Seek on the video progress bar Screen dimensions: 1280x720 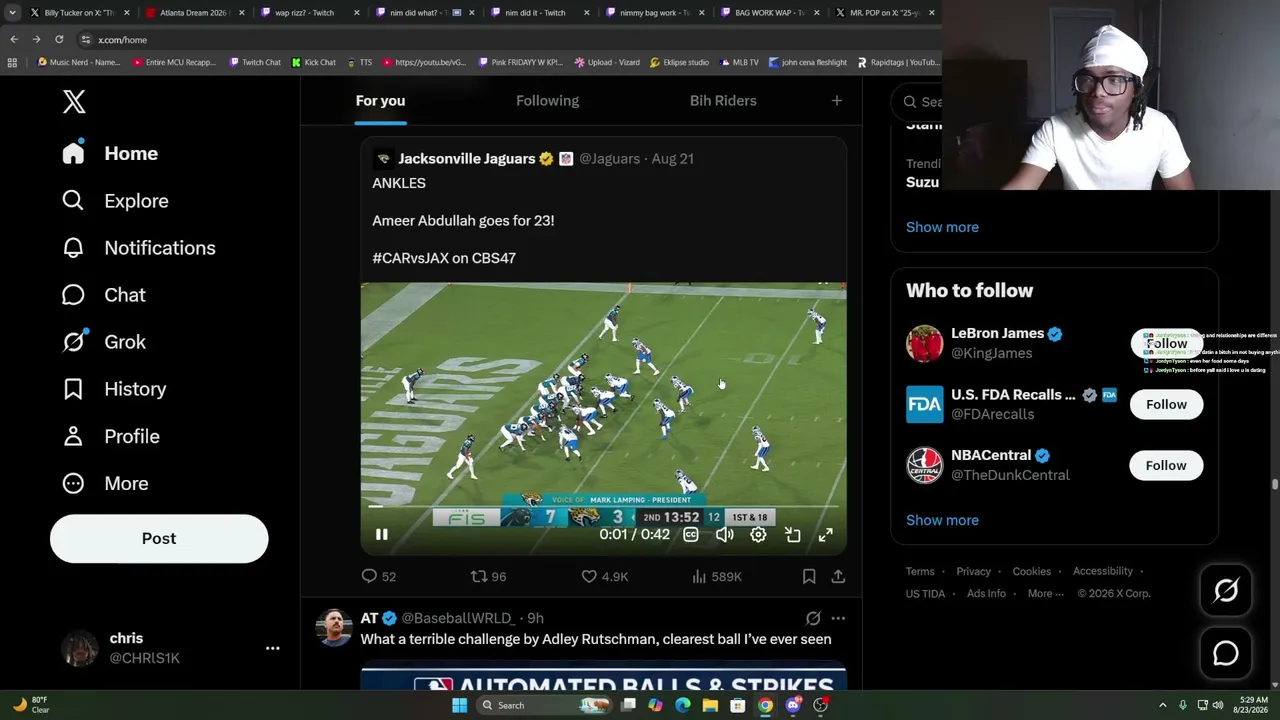[603, 507]
